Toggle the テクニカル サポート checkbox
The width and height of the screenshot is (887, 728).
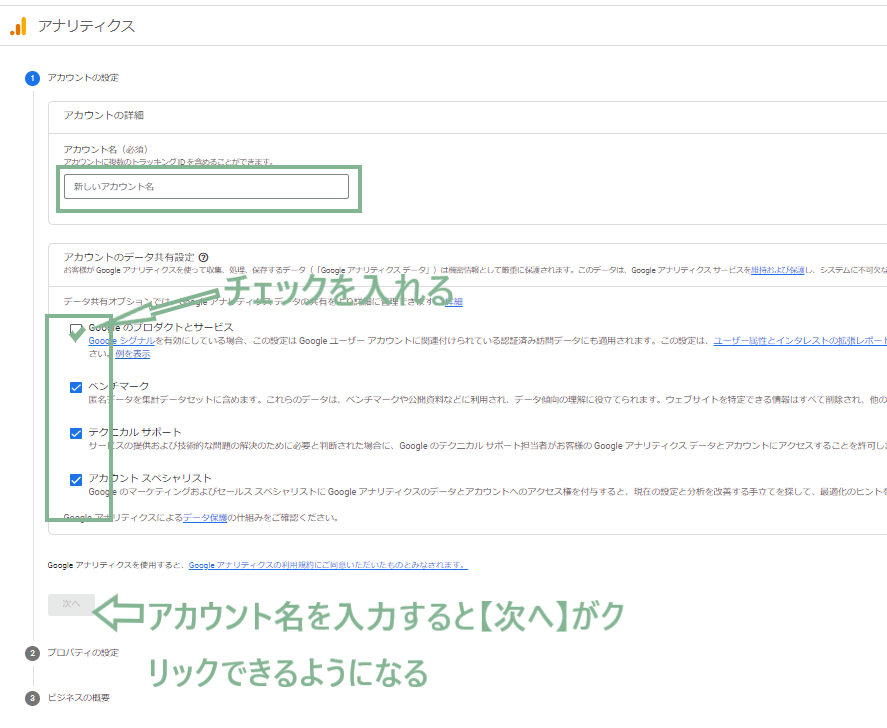[x=76, y=433]
